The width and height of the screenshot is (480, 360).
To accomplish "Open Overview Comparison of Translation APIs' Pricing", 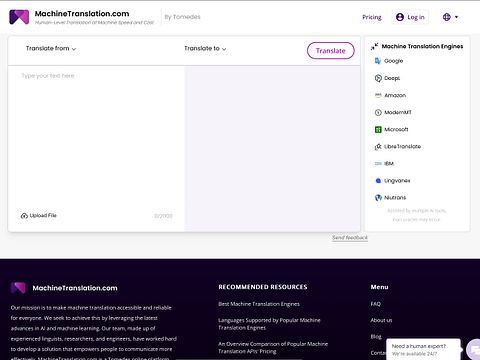I will [x=273, y=348].
